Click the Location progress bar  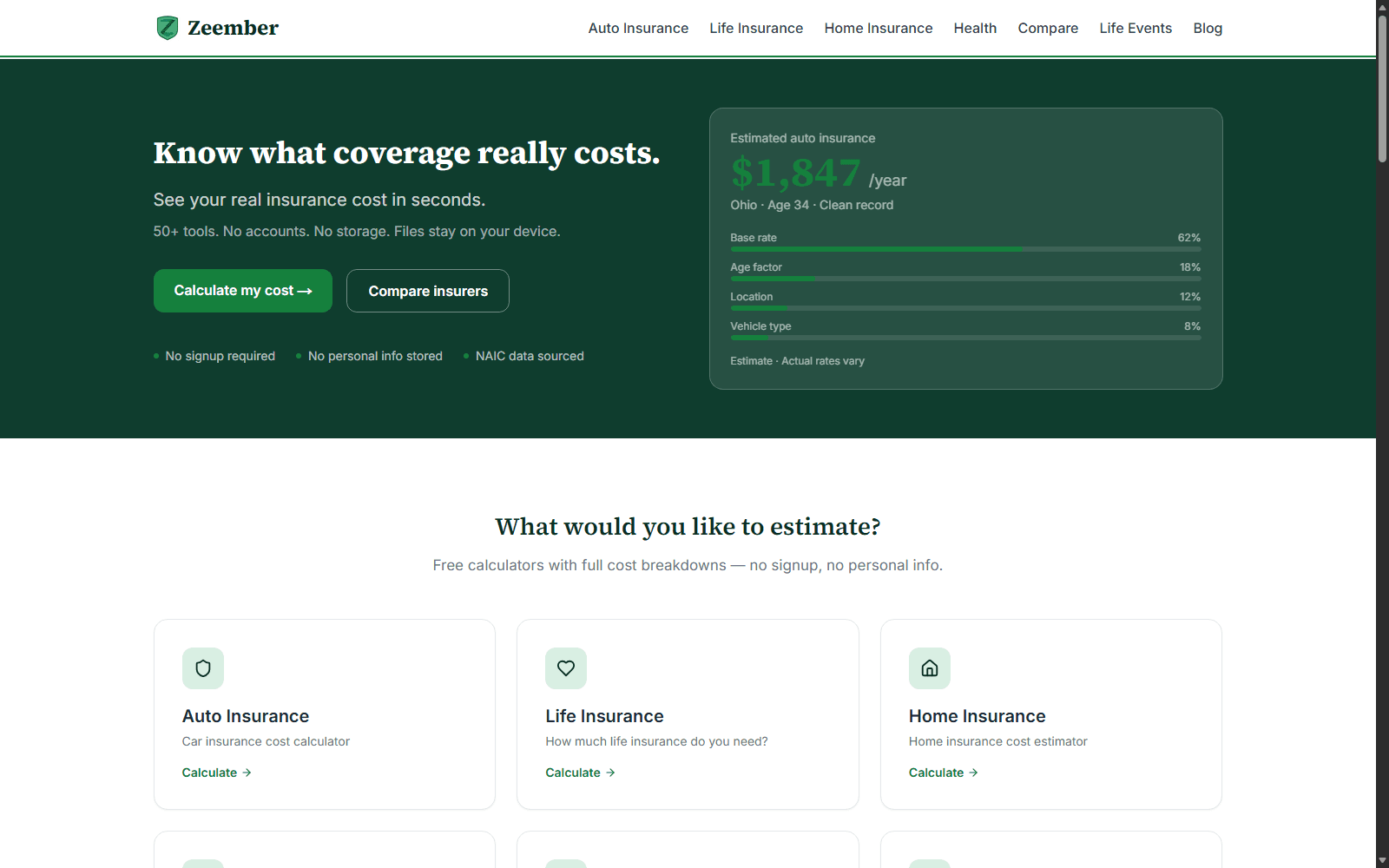(965, 308)
